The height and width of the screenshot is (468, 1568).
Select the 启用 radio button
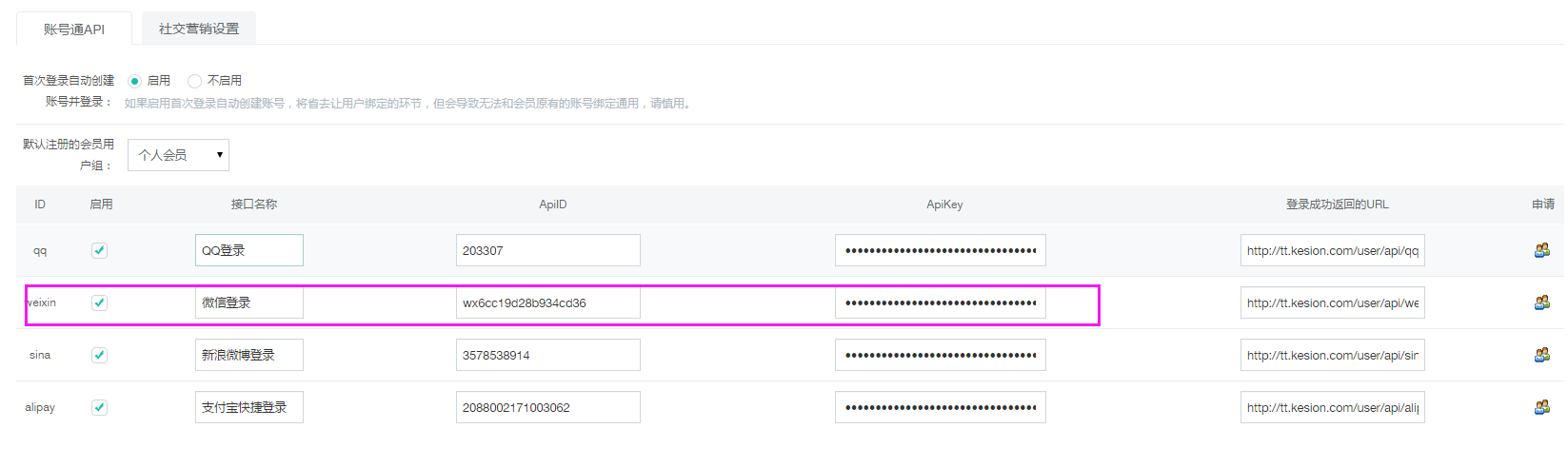tap(134, 81)
